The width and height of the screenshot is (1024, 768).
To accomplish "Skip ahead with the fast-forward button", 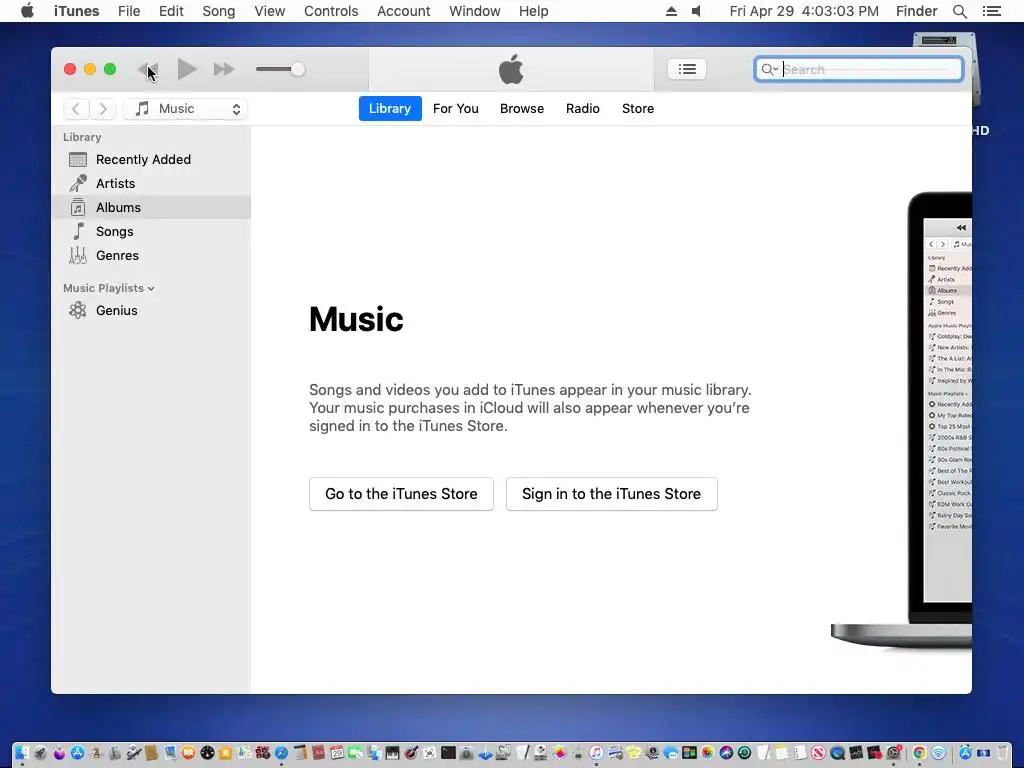I will tap(224, 69).
